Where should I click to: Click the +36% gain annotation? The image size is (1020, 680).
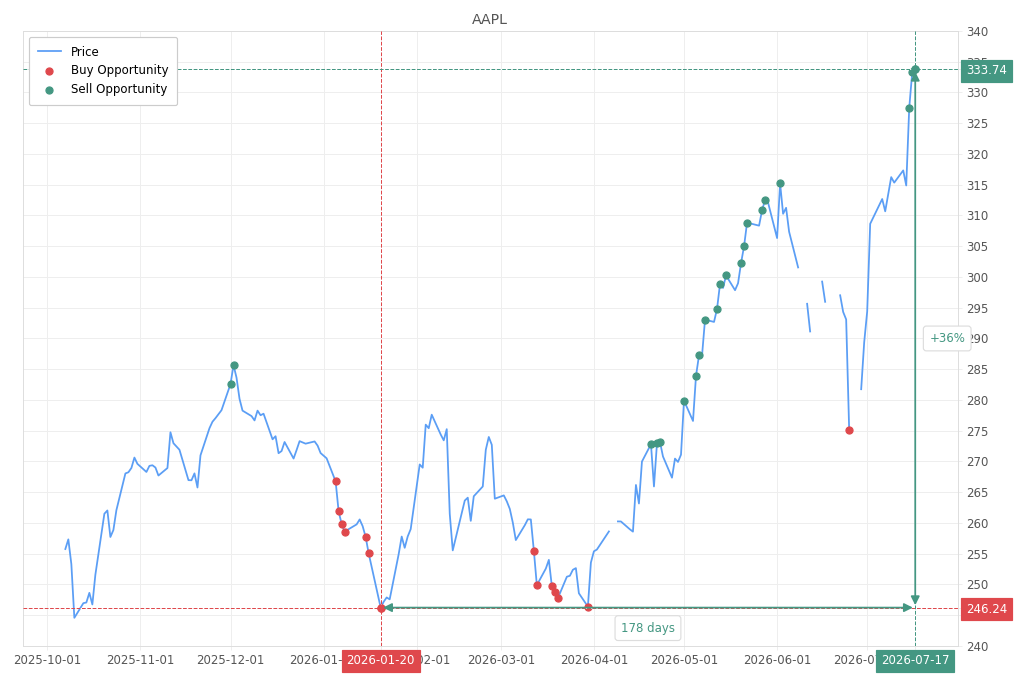(x=947, y=338)
